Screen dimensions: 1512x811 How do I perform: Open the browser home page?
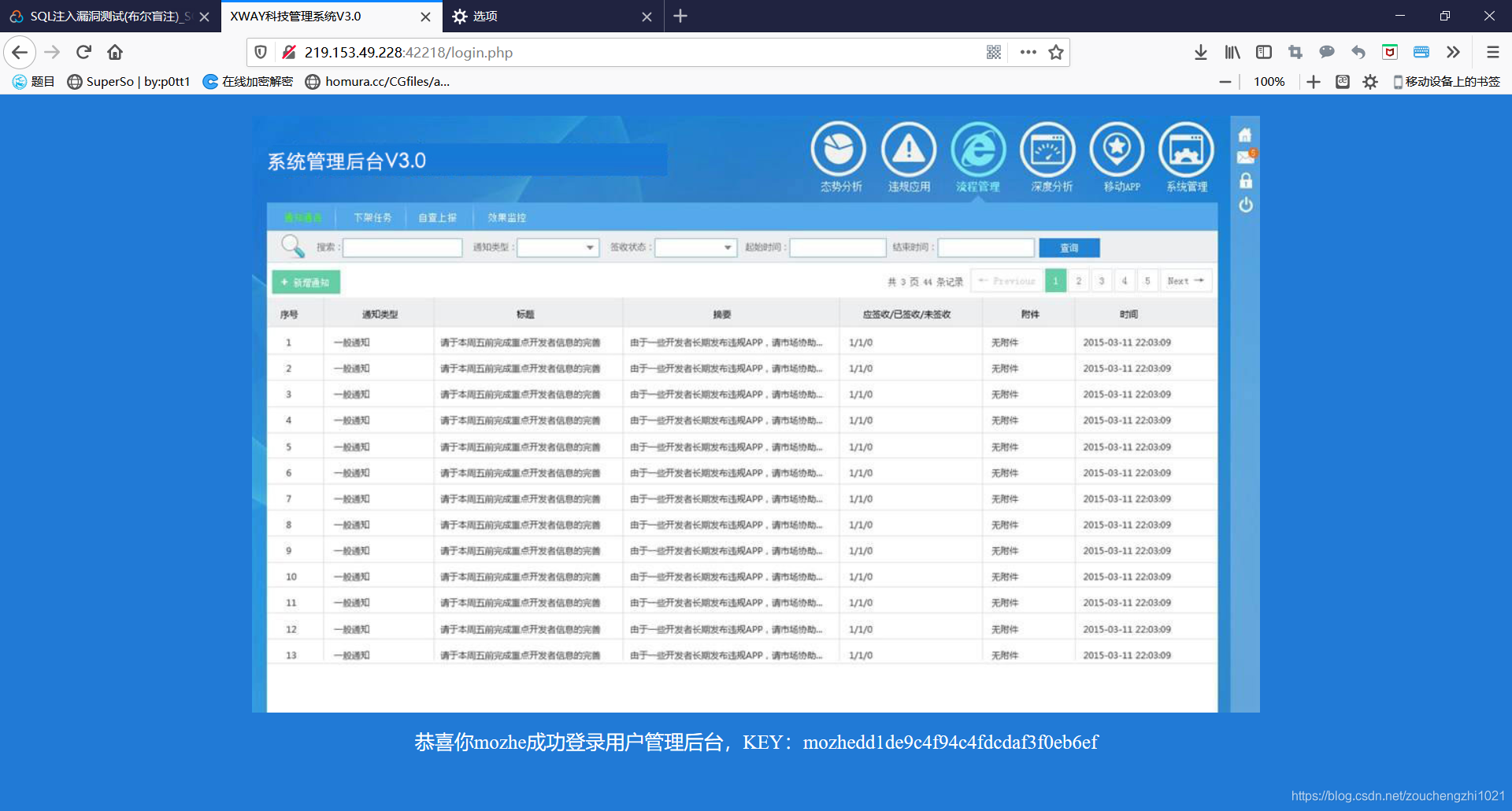(x=115, y=52)
